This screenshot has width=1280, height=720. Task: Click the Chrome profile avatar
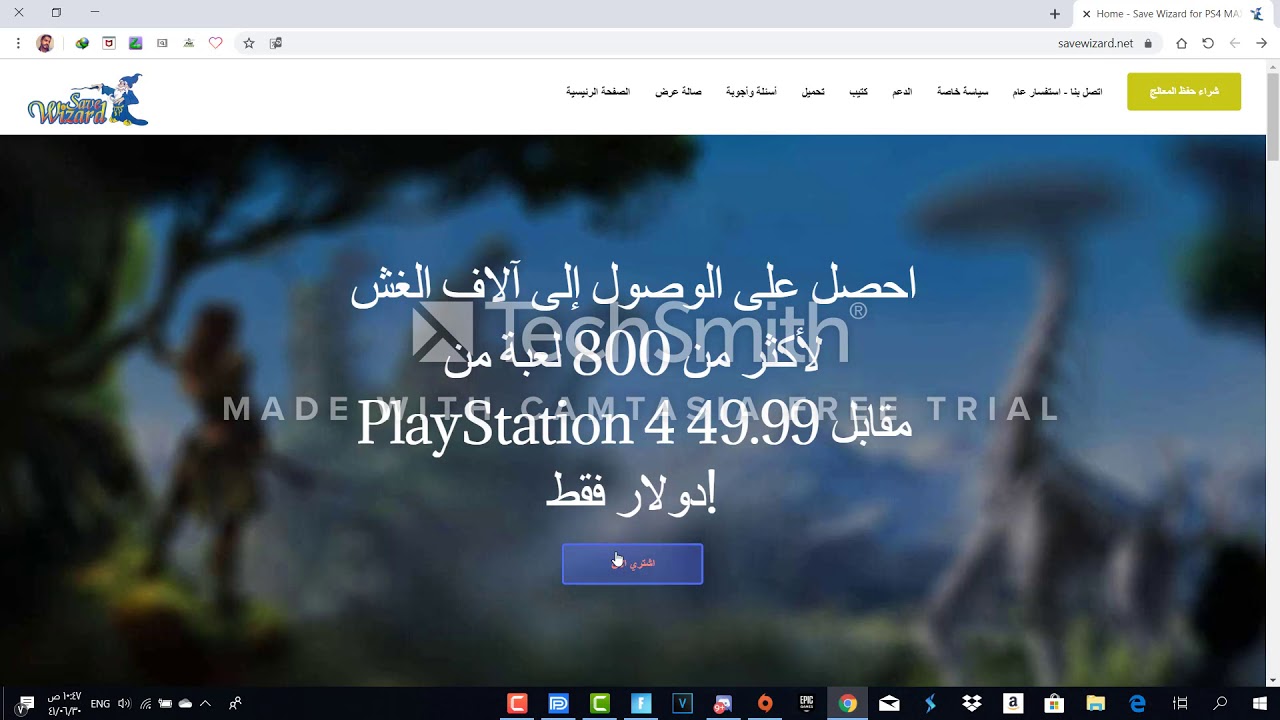tap(45, 43)
